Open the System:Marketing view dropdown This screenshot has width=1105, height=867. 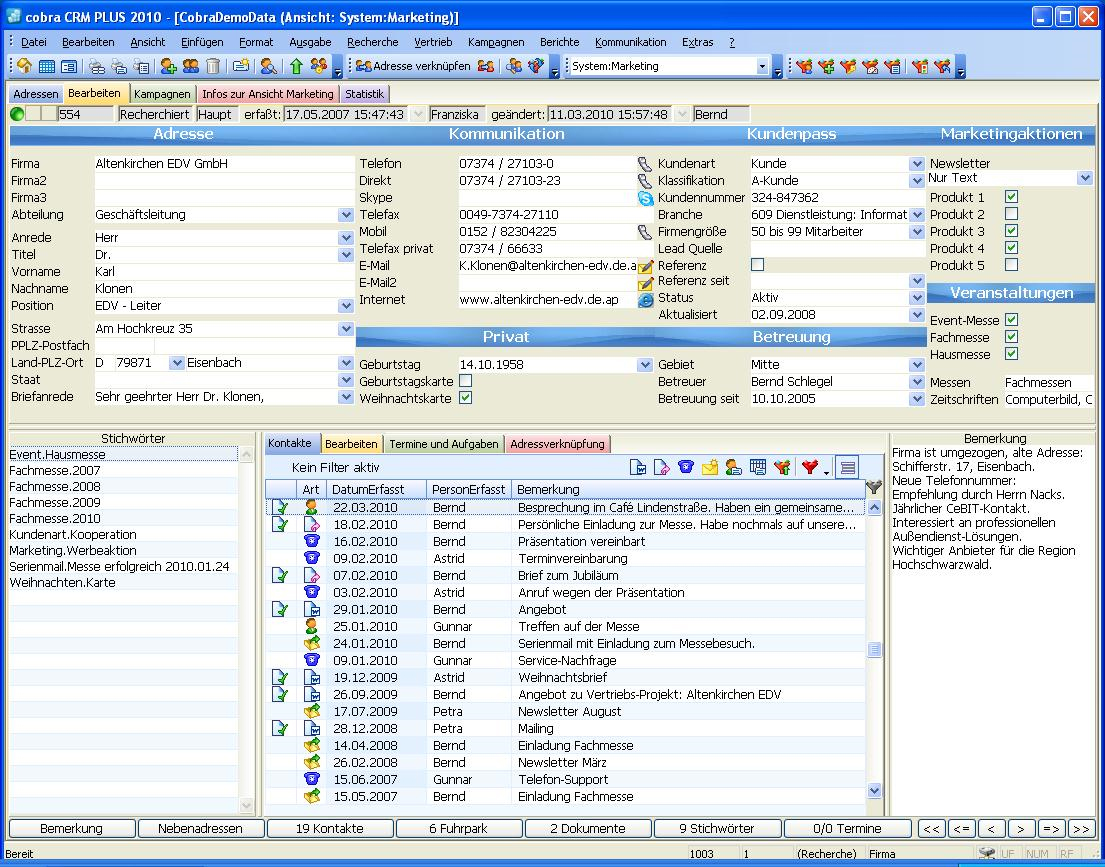pyautogui.click(x=762, y=66)
